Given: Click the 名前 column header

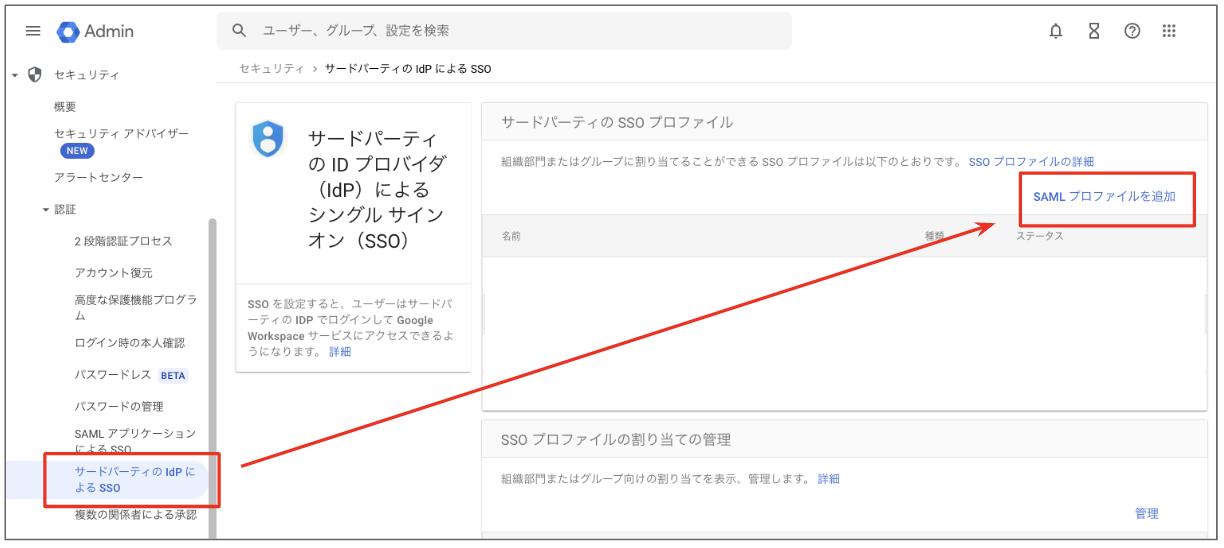Looking at the screenshot, I should 511,236.
